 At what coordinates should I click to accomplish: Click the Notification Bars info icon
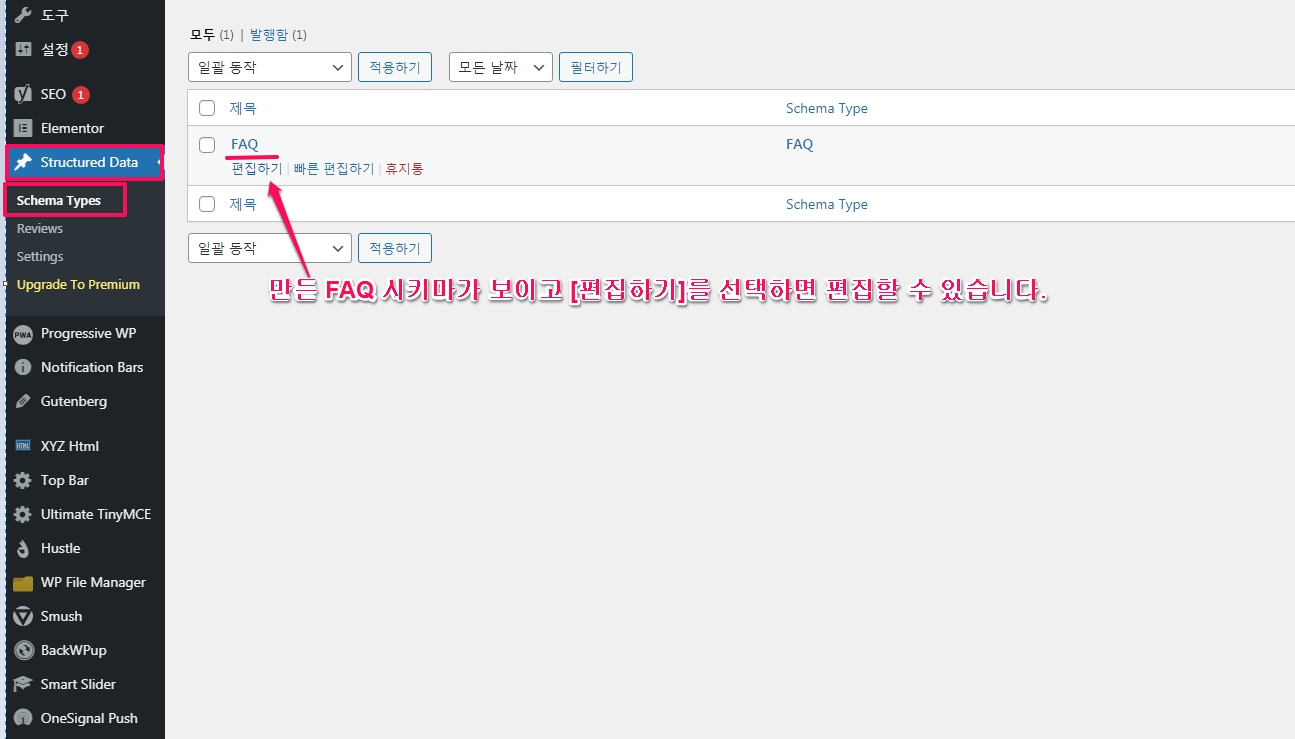[x=23, y=368]
